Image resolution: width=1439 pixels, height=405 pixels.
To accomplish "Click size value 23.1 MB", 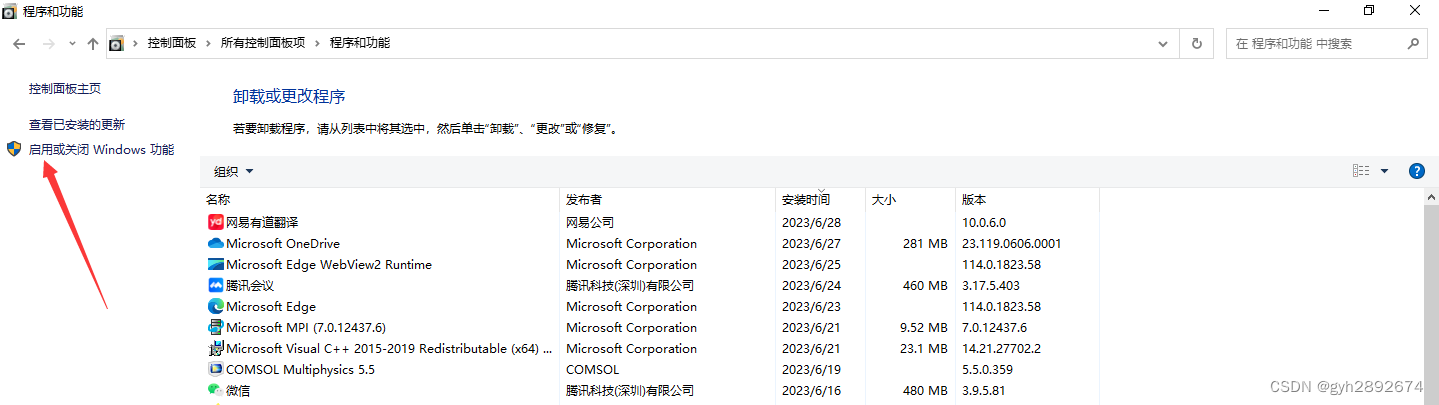I will [922, 348].
